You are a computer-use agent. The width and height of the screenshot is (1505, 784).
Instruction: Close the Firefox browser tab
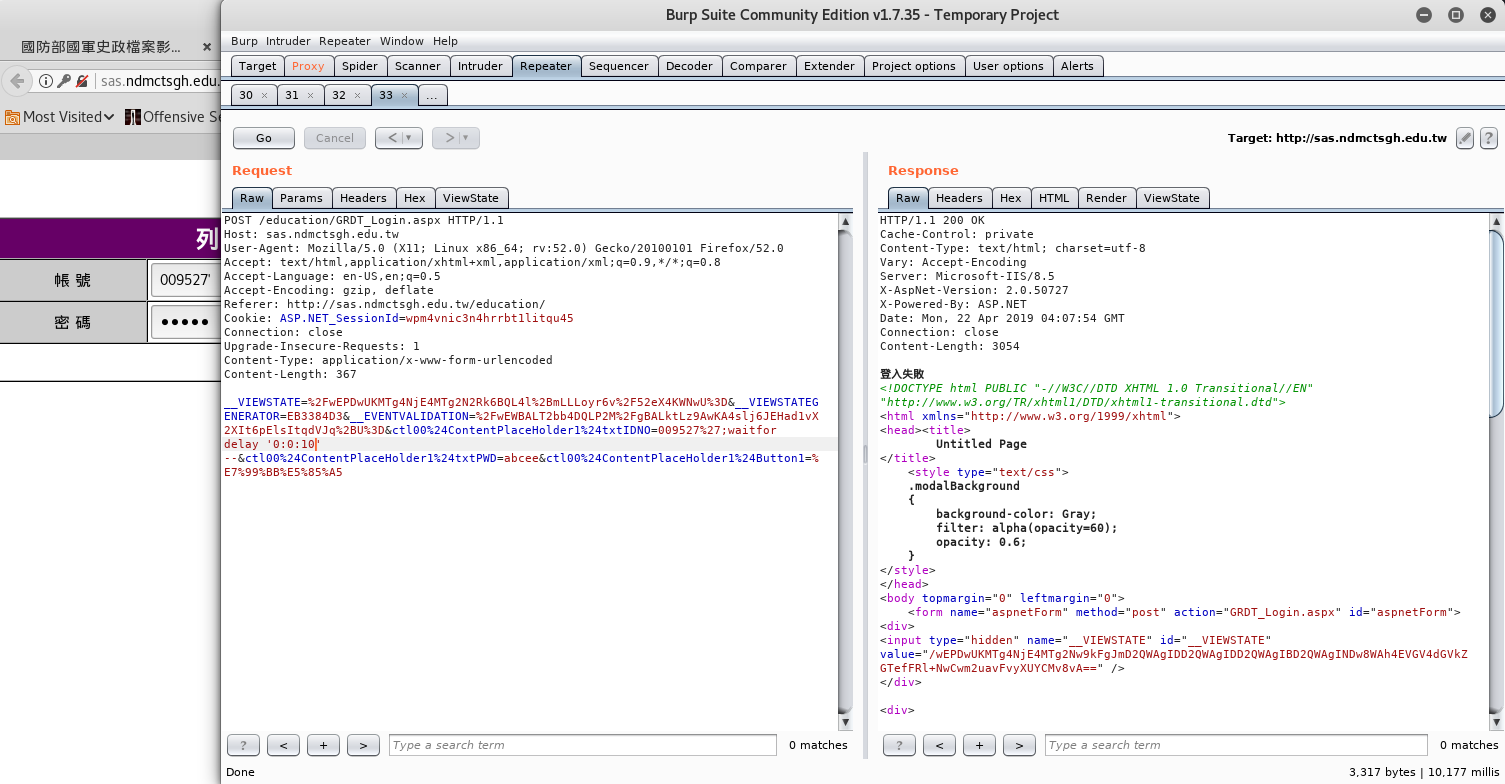coord(207,47)
